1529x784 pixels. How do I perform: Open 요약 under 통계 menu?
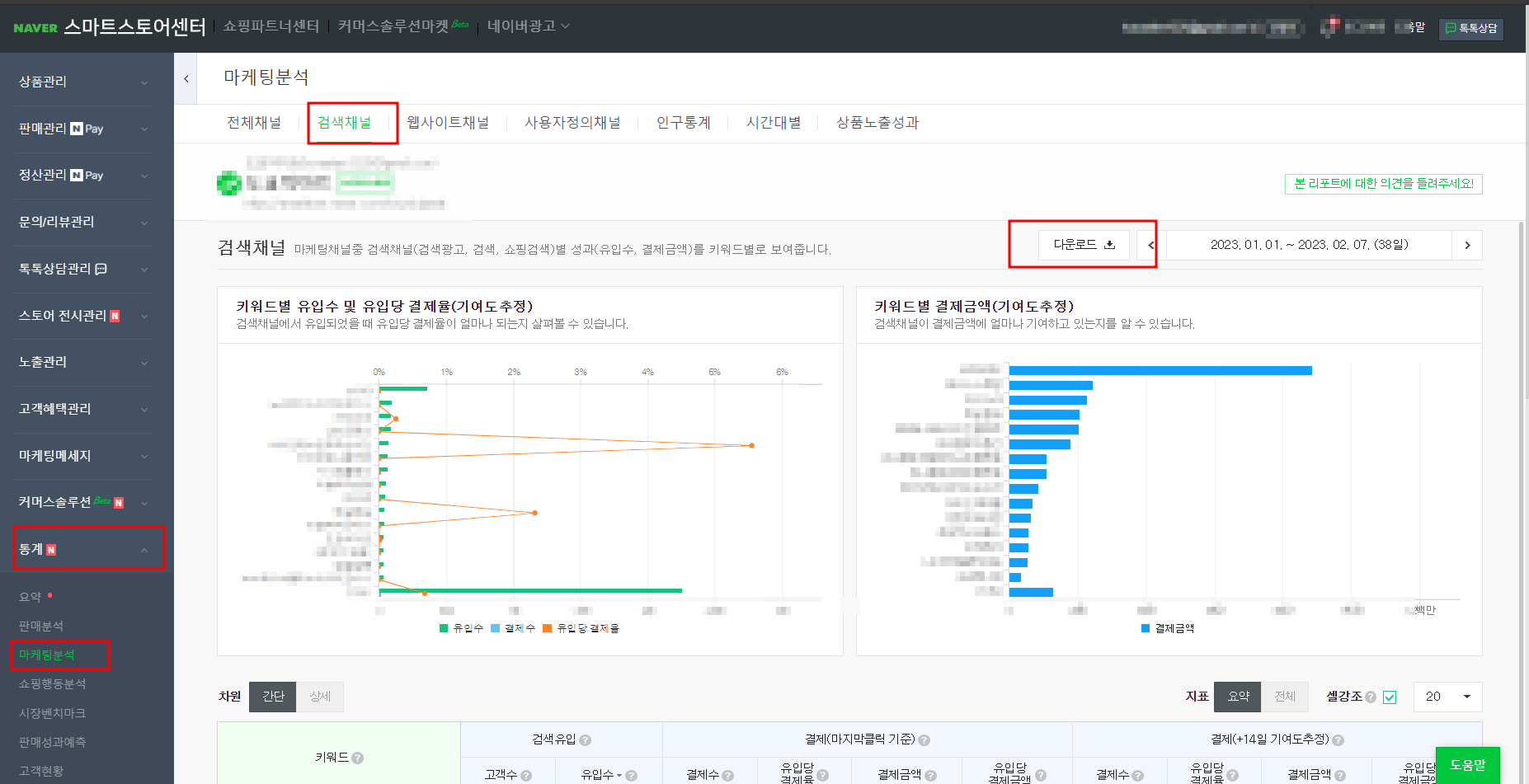31,597
